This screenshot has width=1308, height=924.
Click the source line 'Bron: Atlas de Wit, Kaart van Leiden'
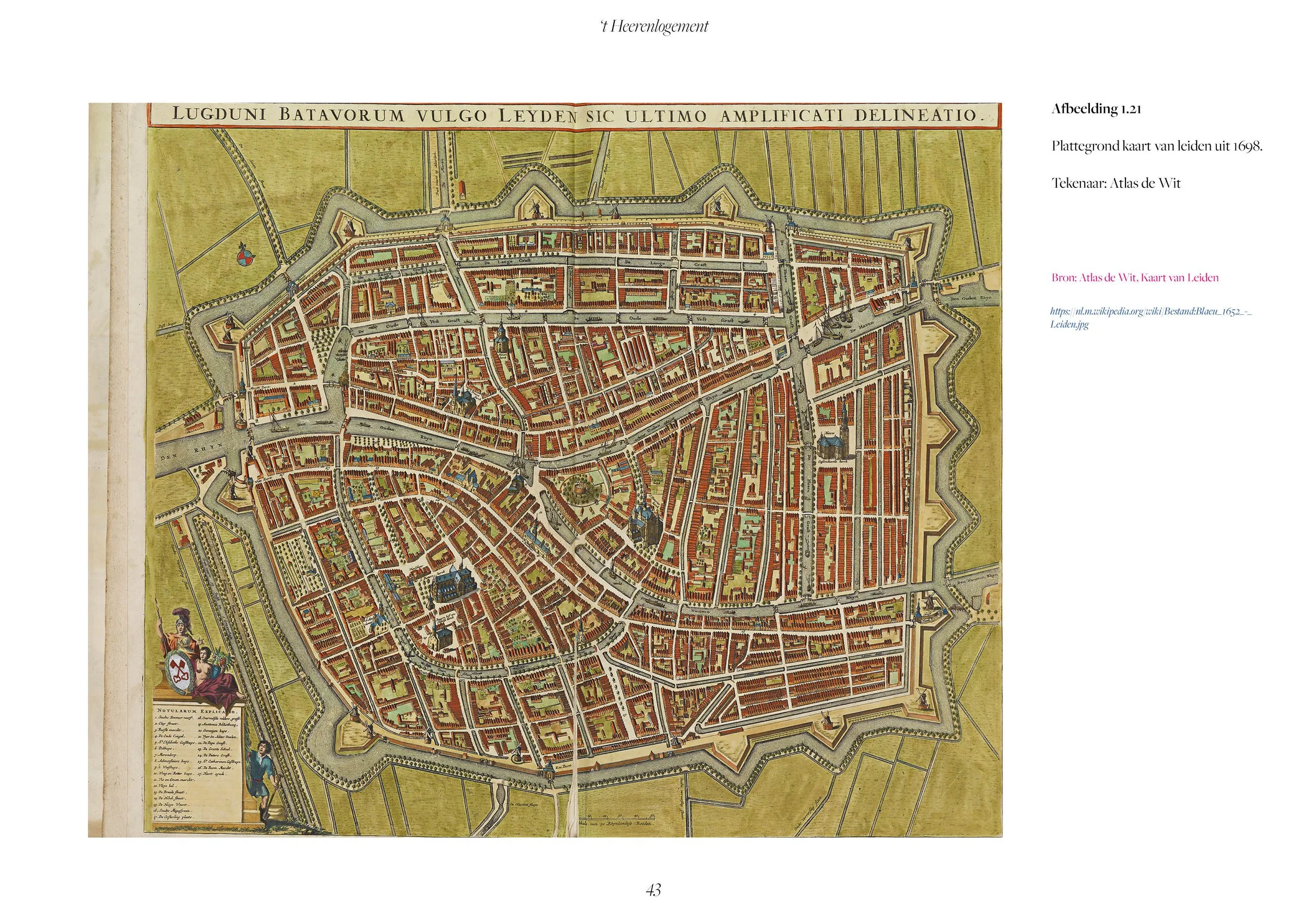[x=1135, y=278]
